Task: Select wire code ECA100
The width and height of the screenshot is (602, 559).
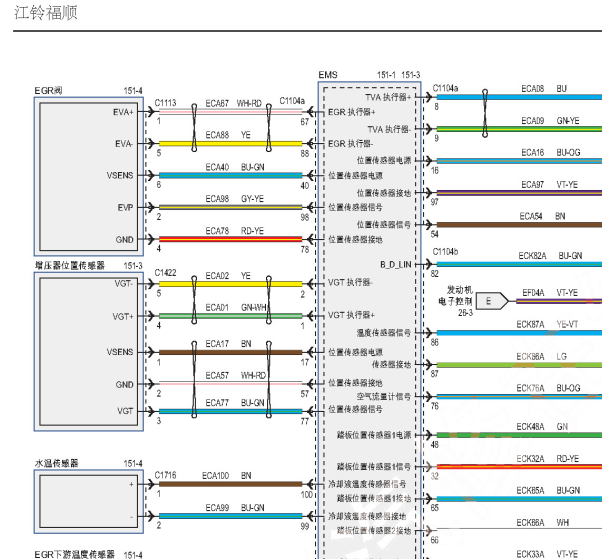Action: pyautogui.click(x=215, y=476)
